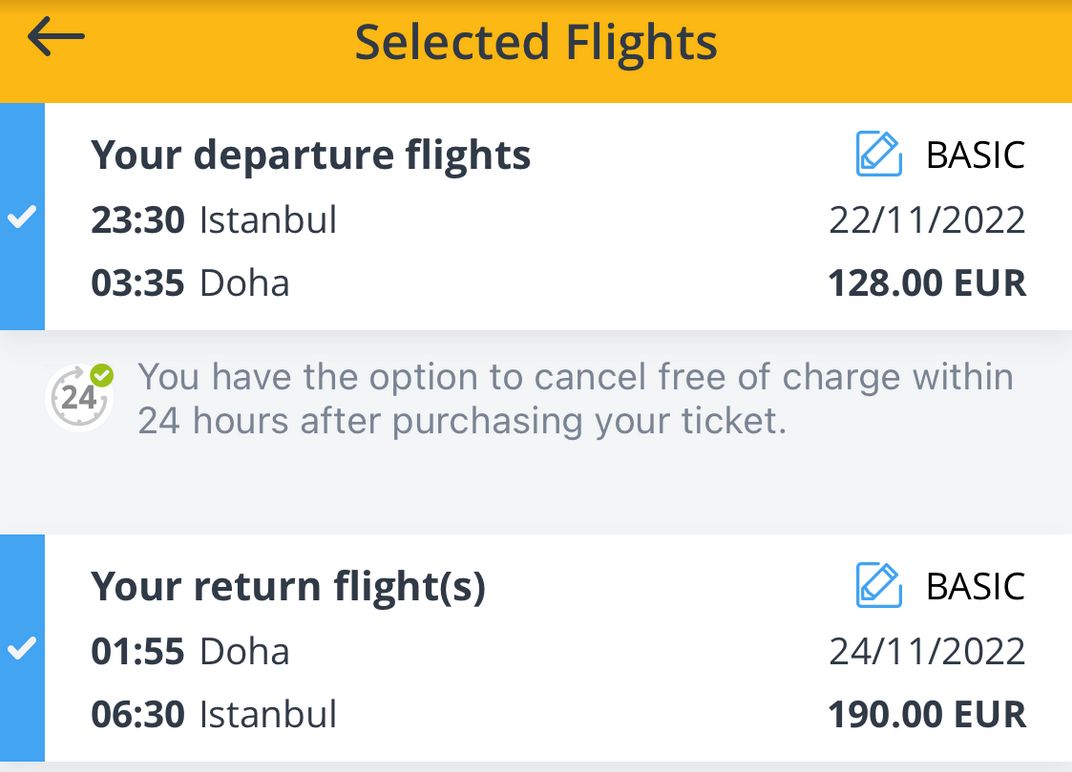Tap the 128.00 EUR departure price
Image resolution: width=1072 pixels, height=772 pixels.
(926, 283)
